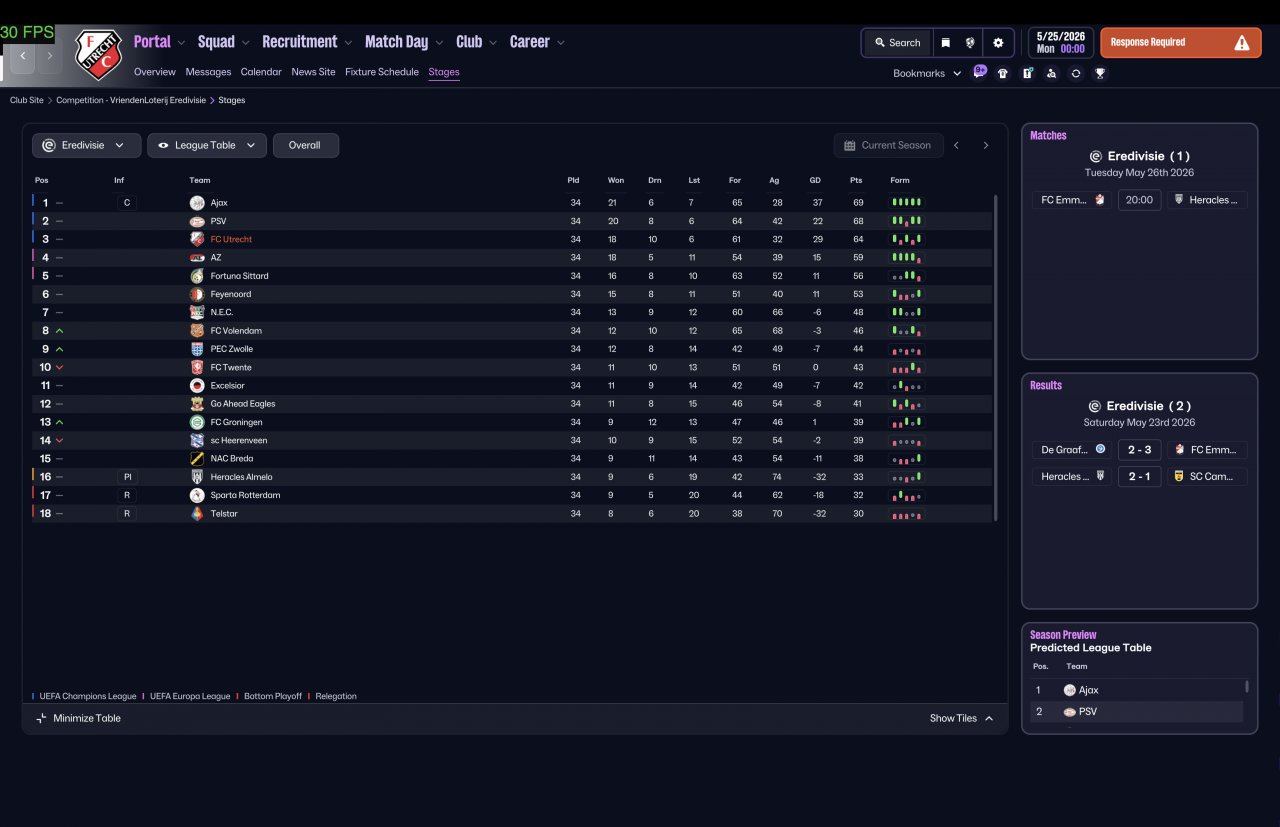The height and width of the screenshot is (827, 1280).
Task: Open the shirt icon in the bookmarks bar
Action: 1003,73
